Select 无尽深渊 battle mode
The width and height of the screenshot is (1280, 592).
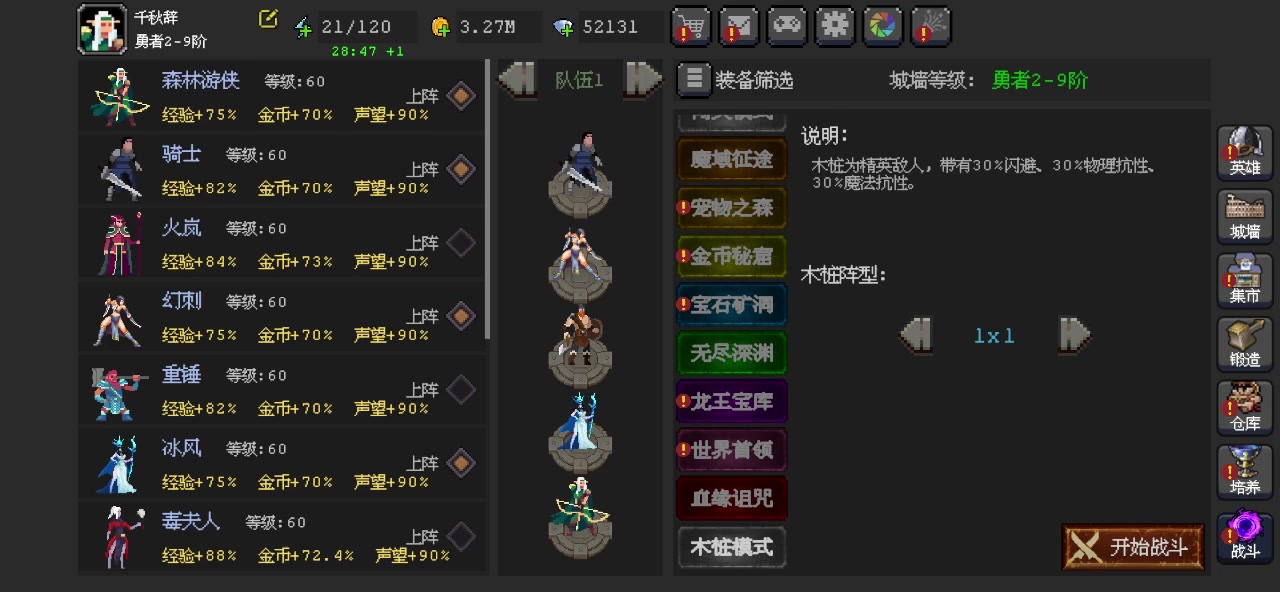pos(732,353)
